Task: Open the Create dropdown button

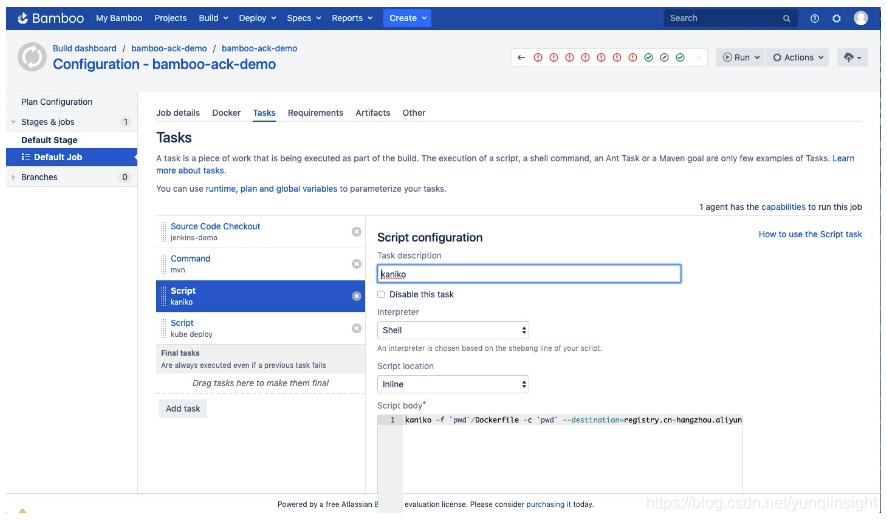Action: tap(407, 18)
